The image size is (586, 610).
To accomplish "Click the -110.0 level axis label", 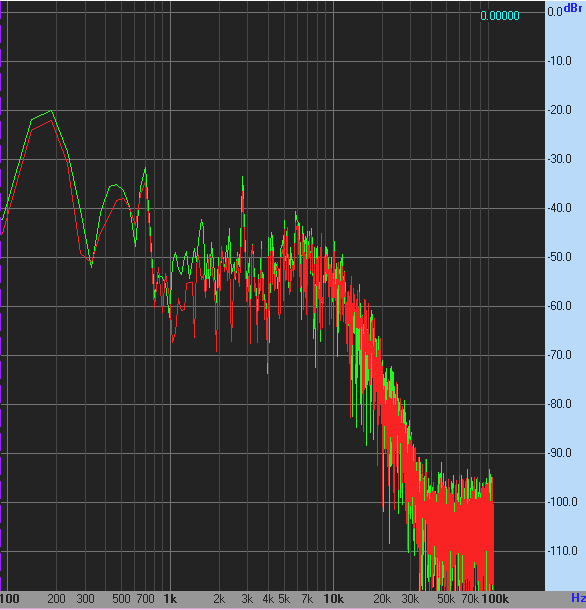I will 562,551.
